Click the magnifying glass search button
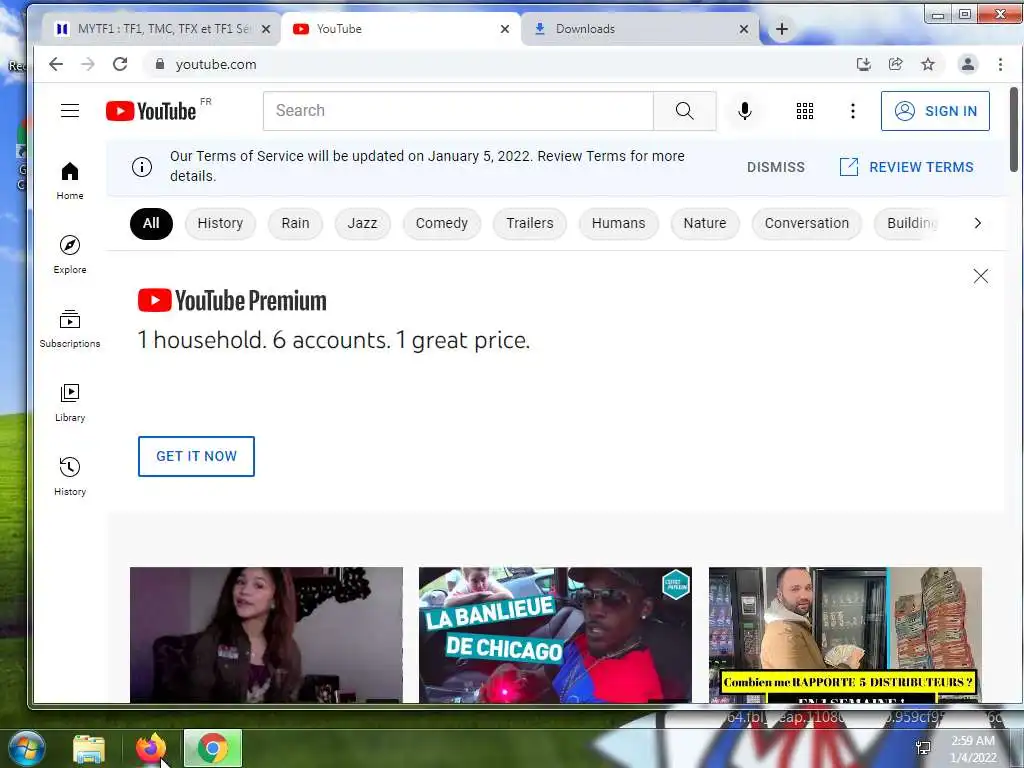The width and height of the screenshot is (1024, 768). 684,111
